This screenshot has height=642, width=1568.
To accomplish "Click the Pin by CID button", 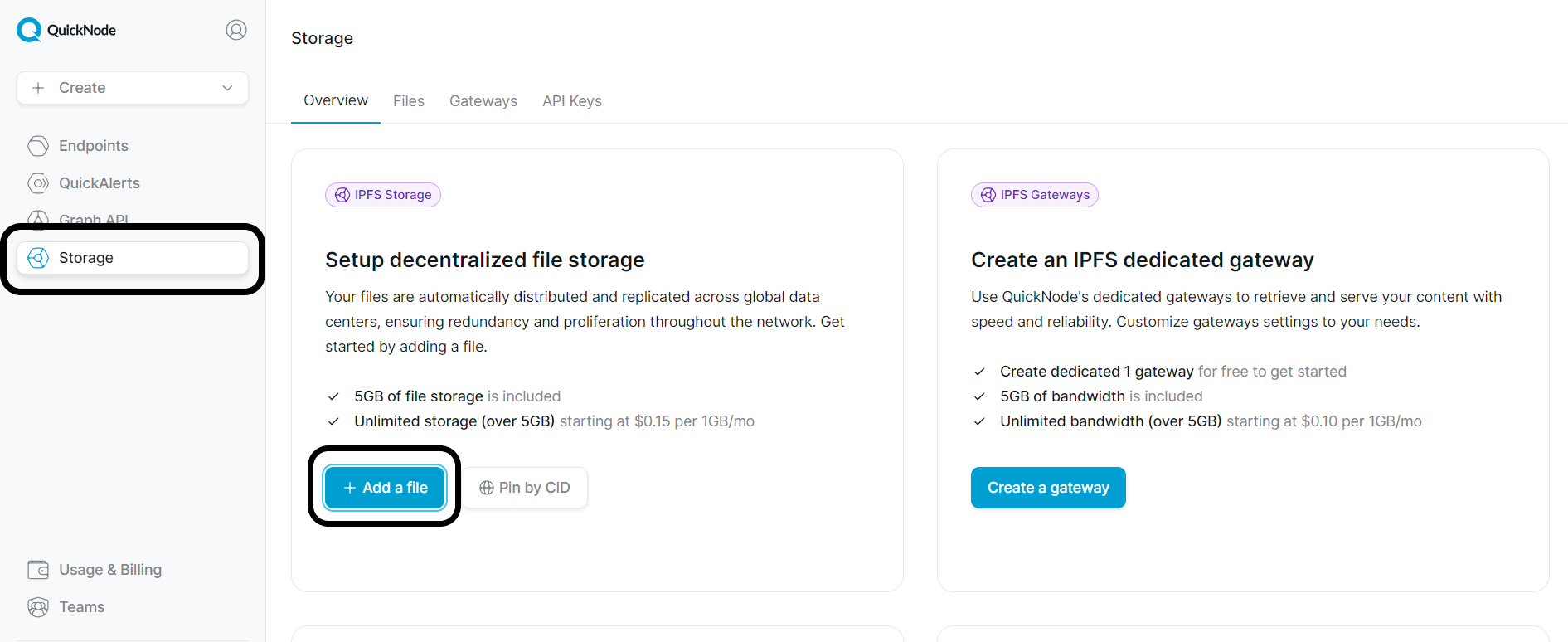I will pyautogui.click(x=525, y=488).
